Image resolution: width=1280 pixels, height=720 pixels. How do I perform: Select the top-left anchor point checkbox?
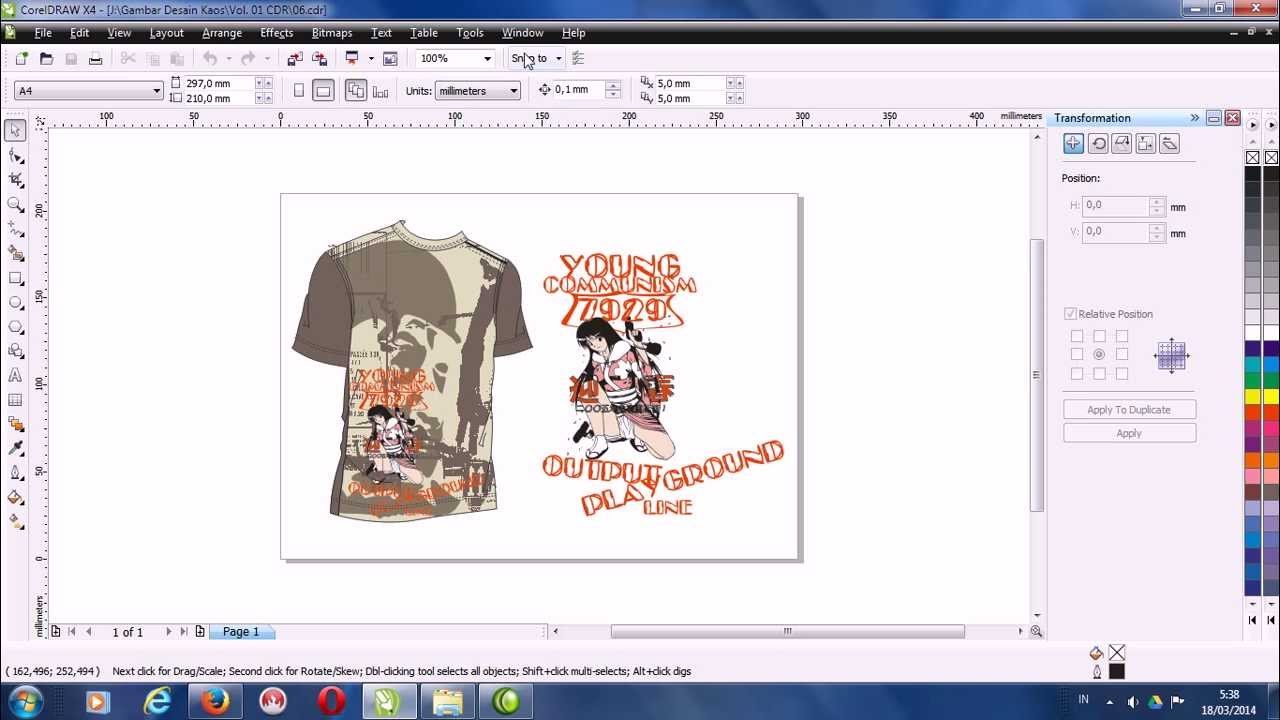(x=1077, y=337)
